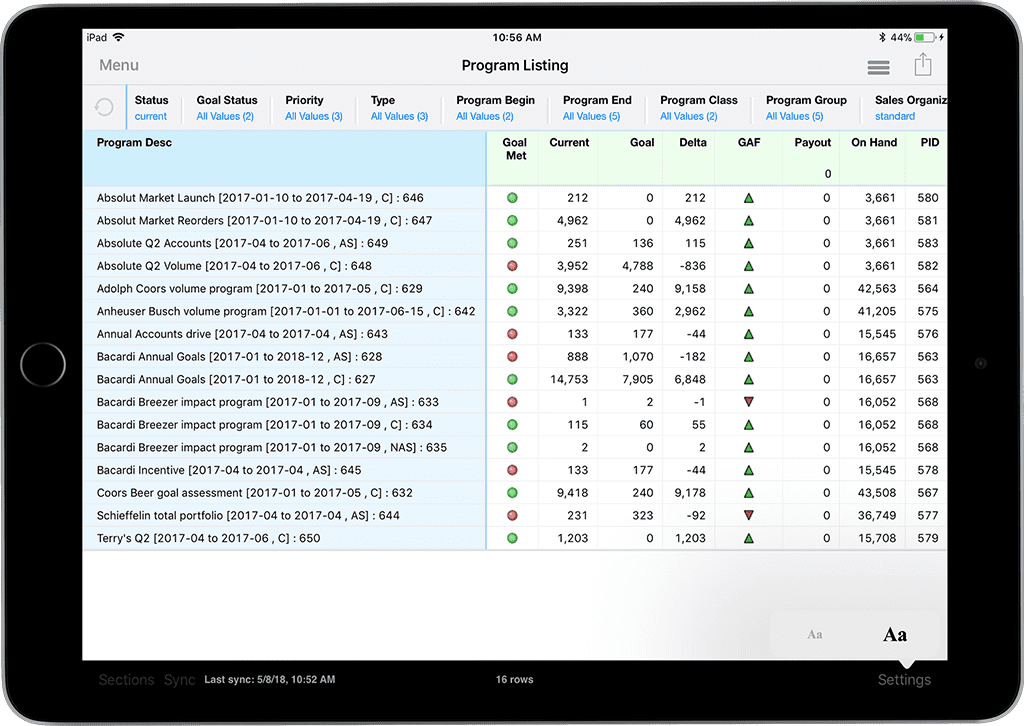Tap the refresh filters icon

tap(104, 107)
